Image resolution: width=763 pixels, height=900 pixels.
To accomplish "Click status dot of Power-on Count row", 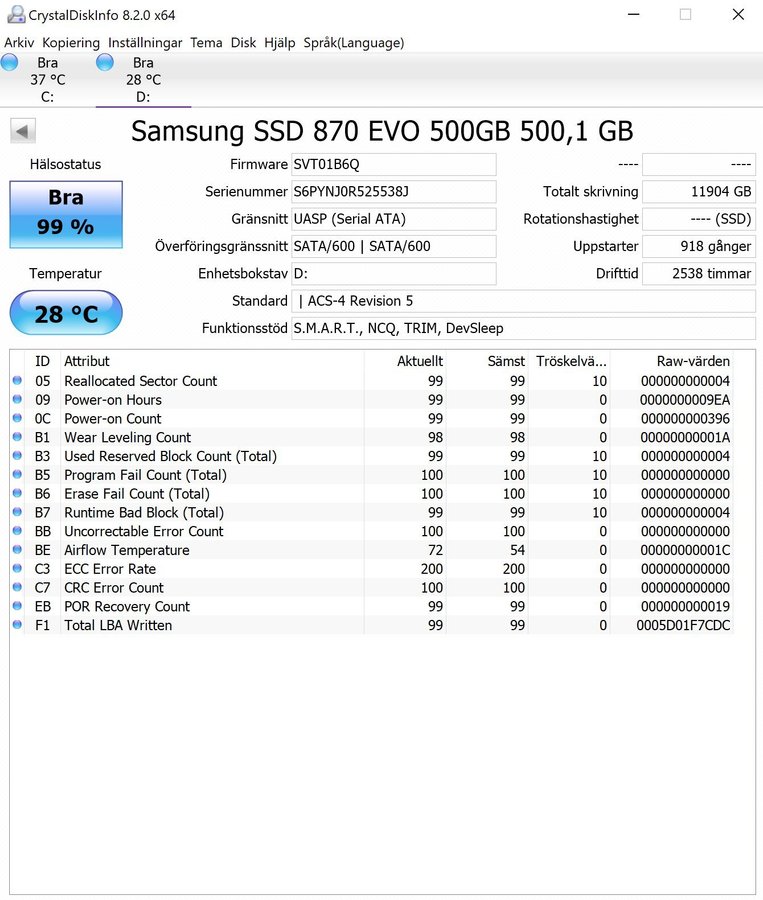I will coord(17,418).
